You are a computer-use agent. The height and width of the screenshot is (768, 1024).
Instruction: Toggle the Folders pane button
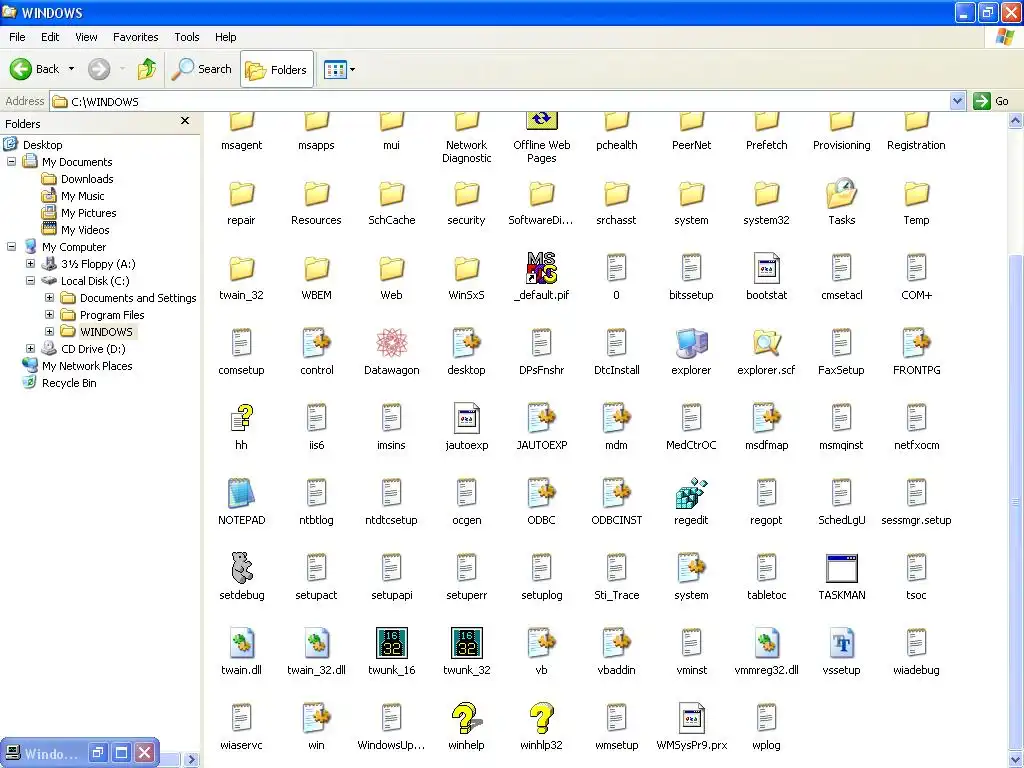click(277, 69)
